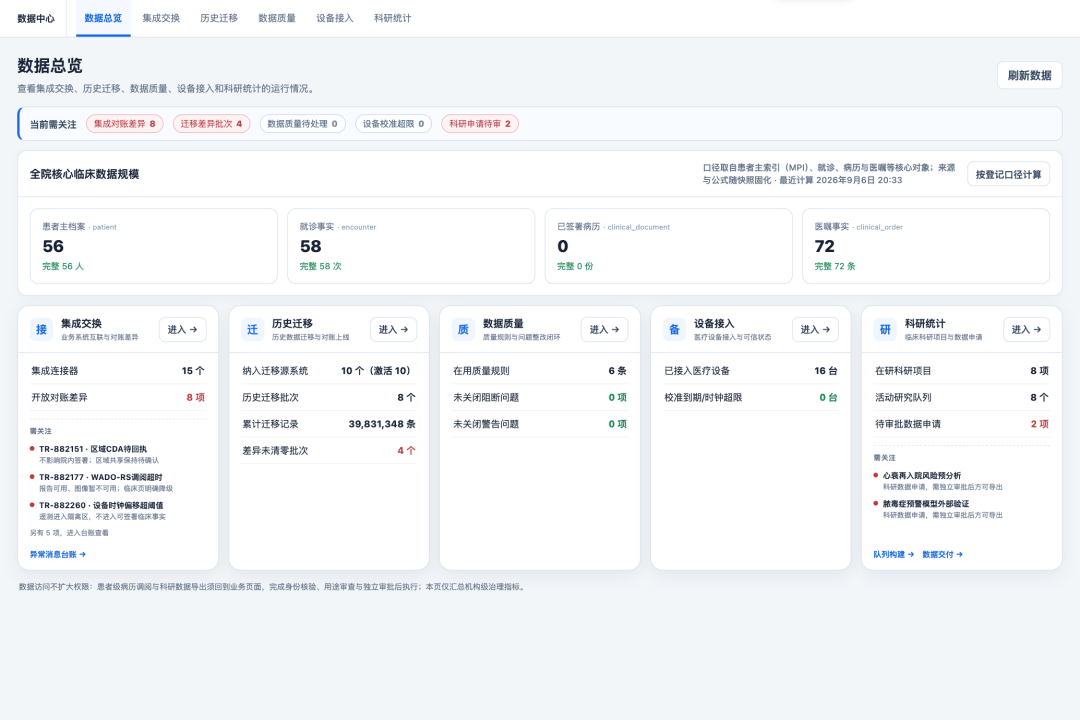Enter the 历史迁移 module via 进入 button

(393, 329)
